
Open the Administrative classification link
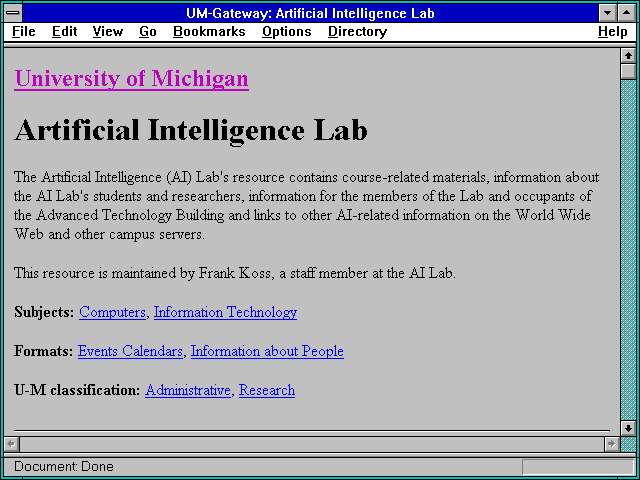[x=188, y=391]
